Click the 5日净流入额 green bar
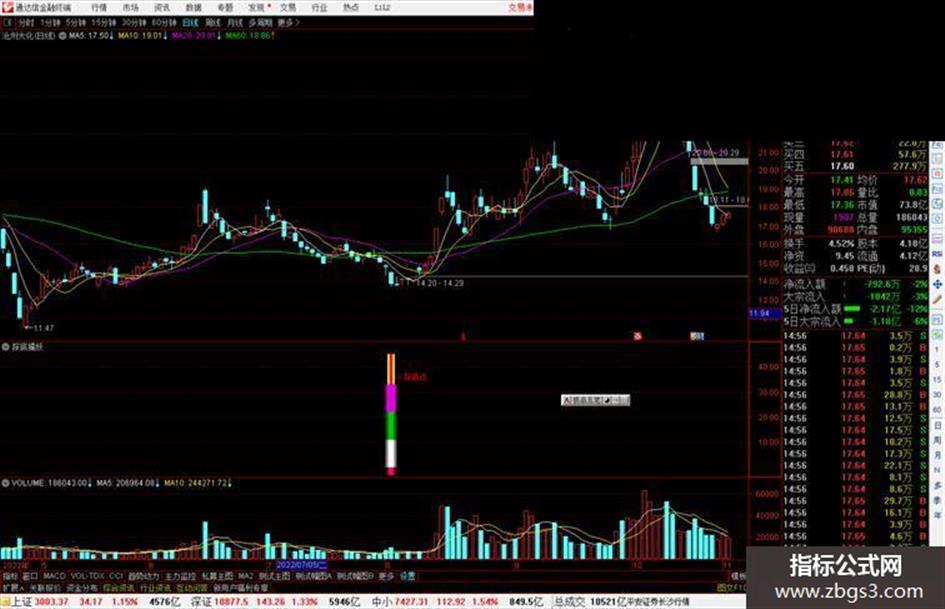945x609 pixels. [x=852, y=309]
